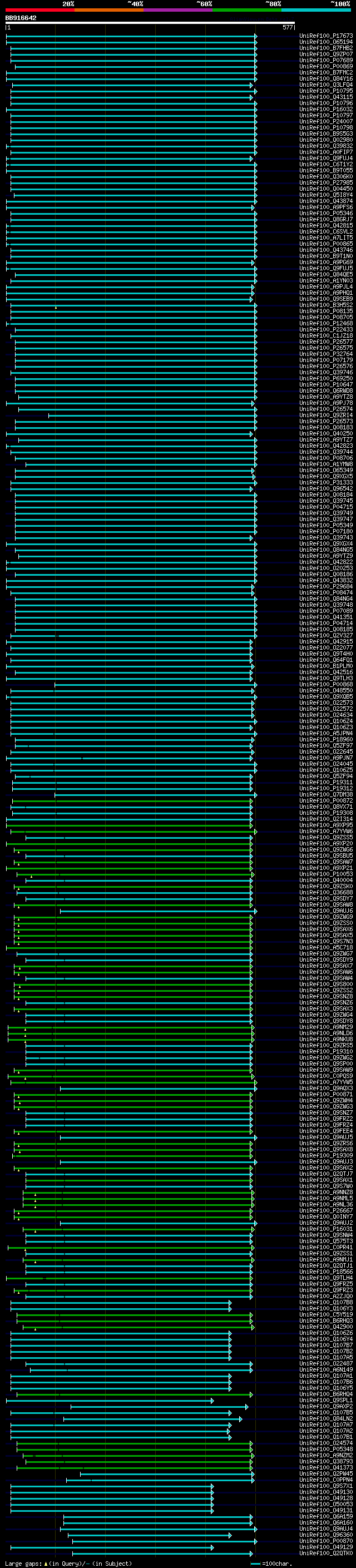Select label UniRef100_Q3LFQ4
Image resolution: width=356 pixels, height=1568 pixels.
(326, 85)
